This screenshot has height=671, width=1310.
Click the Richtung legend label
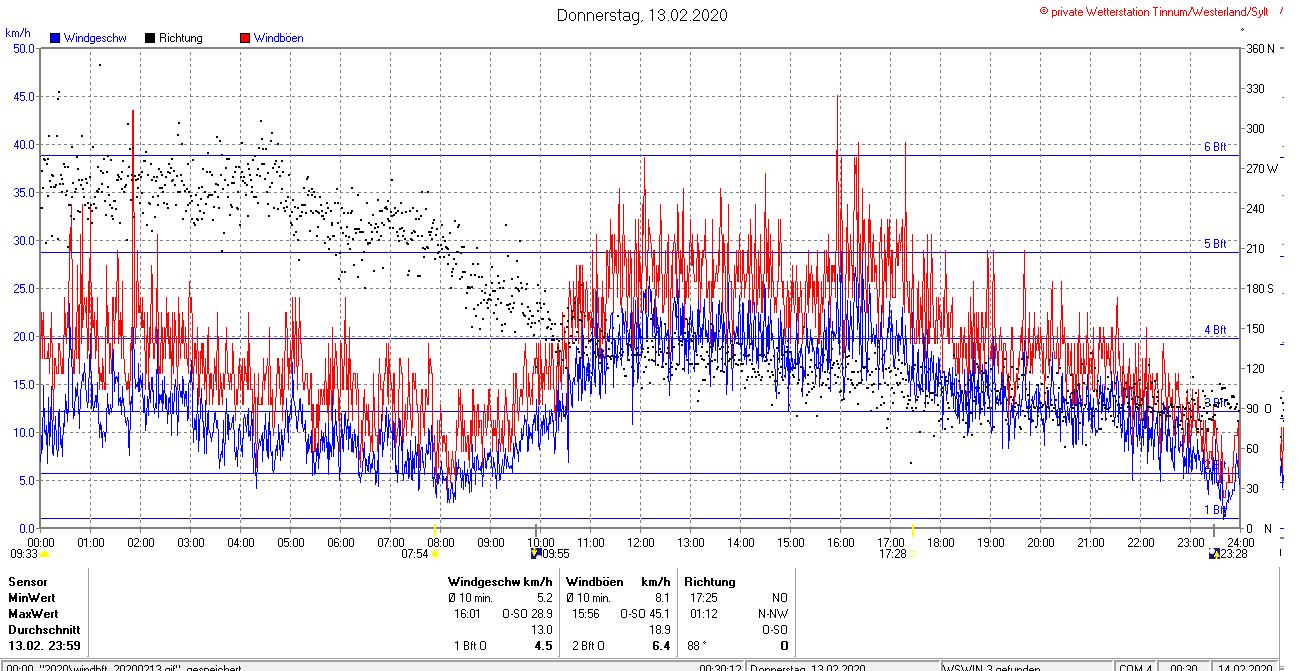[181, 38]
